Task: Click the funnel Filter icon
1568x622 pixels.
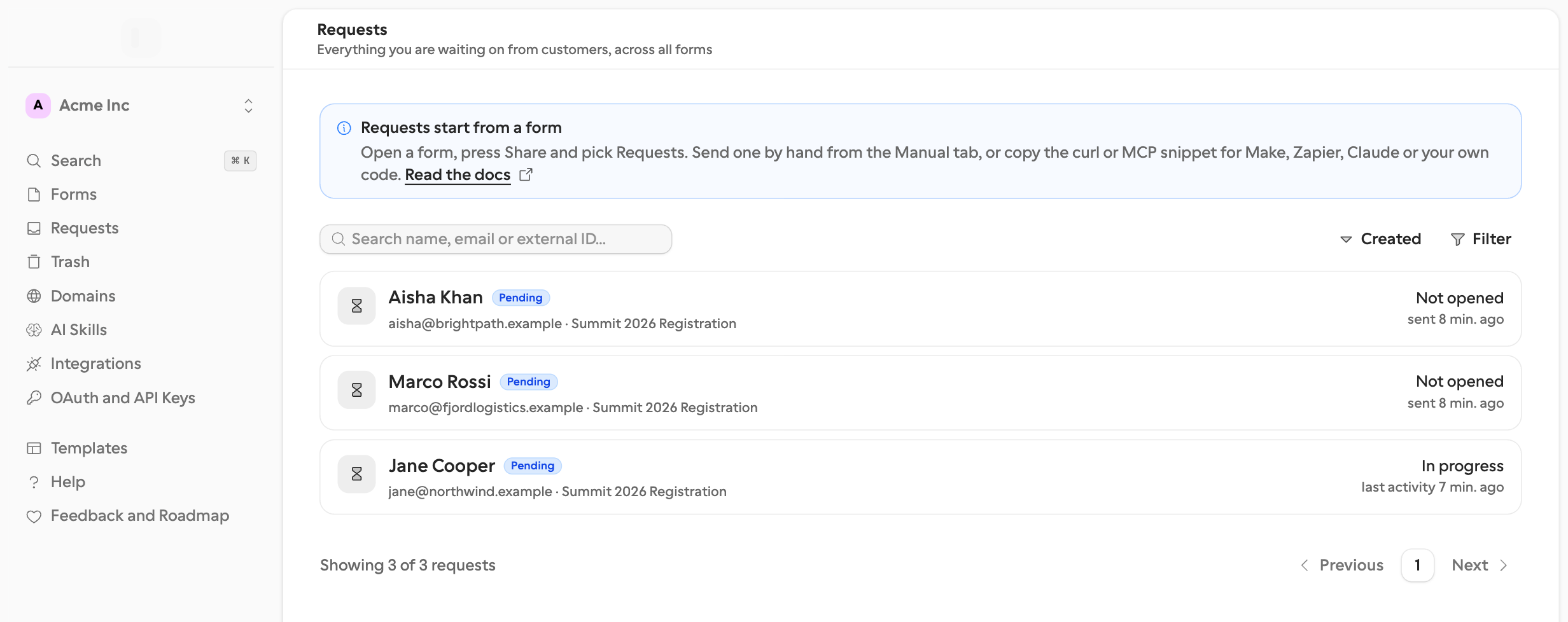Action: click(x=1457, y=240)
